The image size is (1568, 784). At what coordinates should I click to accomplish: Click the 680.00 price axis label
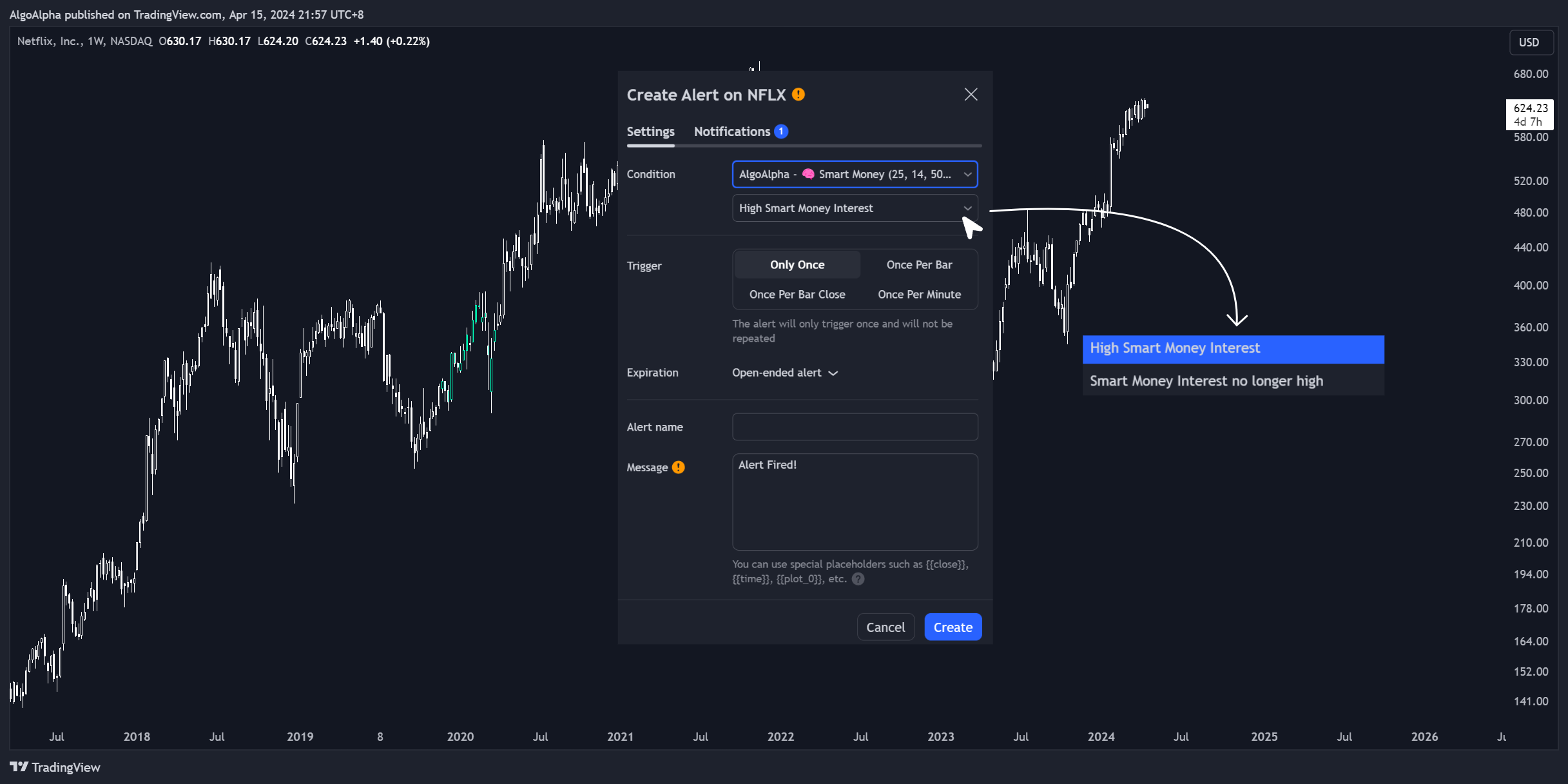coord(1531,74)
